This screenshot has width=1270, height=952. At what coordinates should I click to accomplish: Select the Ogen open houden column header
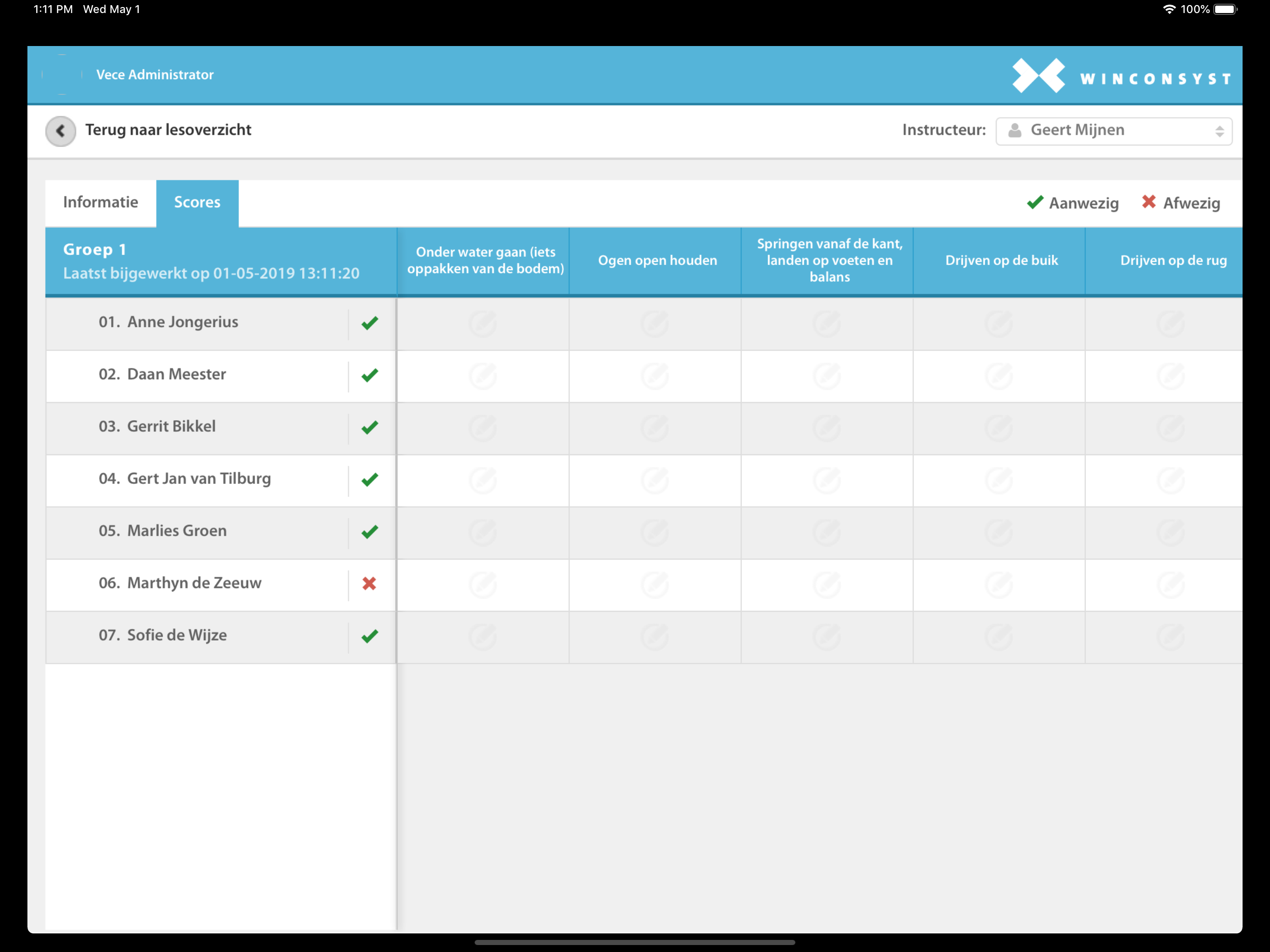(x=655, y=261)
